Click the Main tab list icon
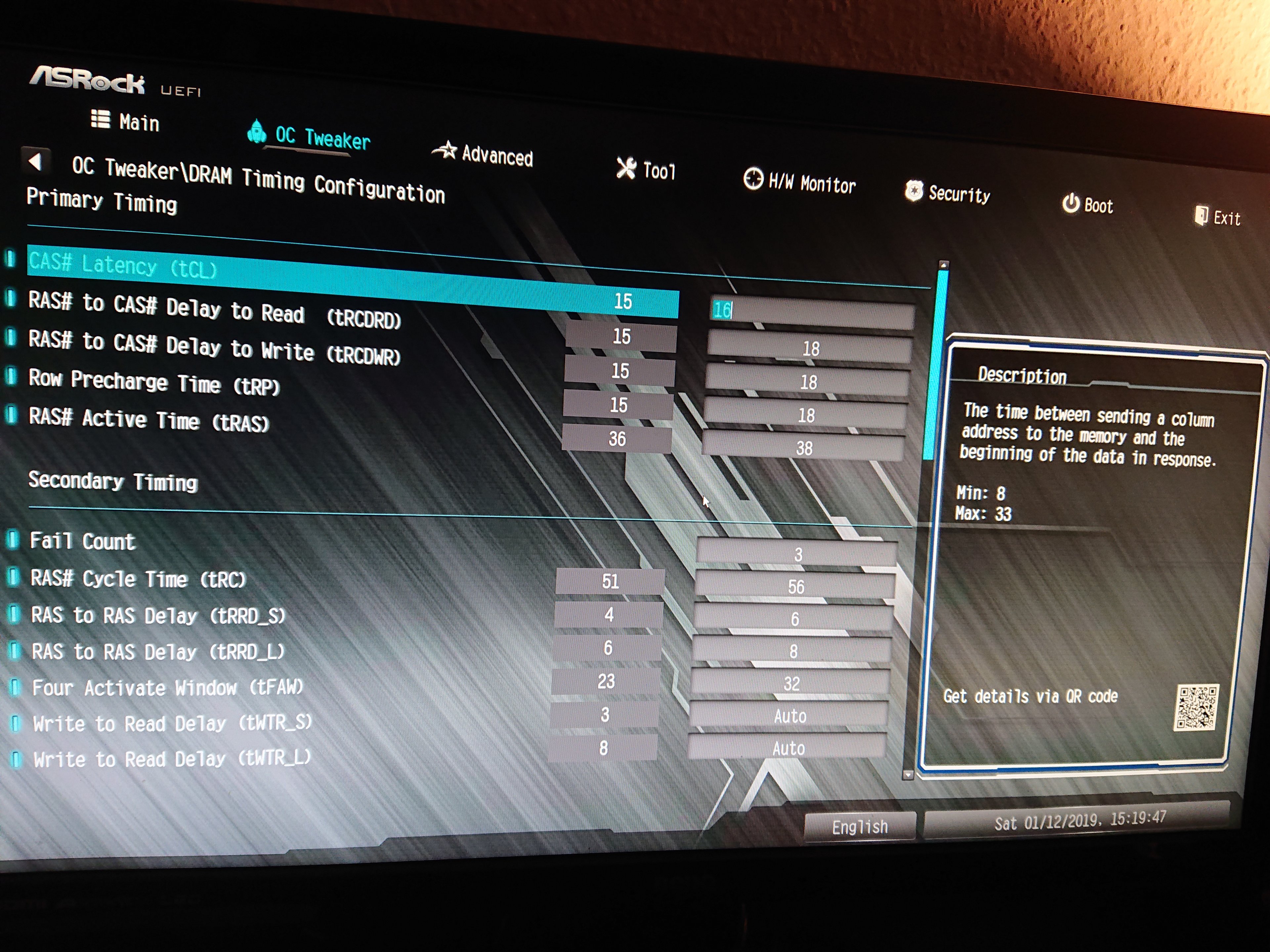The image size is (1270, 952). point(101,119)
